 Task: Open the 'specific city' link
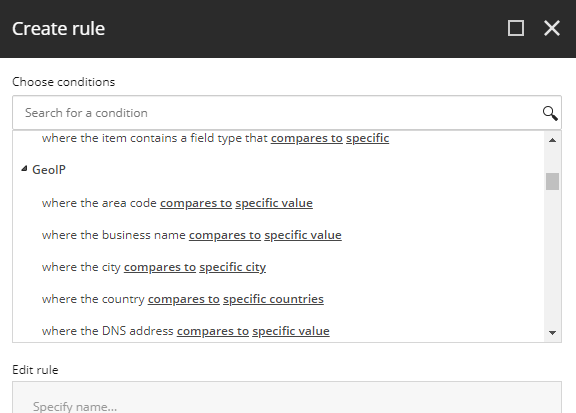233,267
